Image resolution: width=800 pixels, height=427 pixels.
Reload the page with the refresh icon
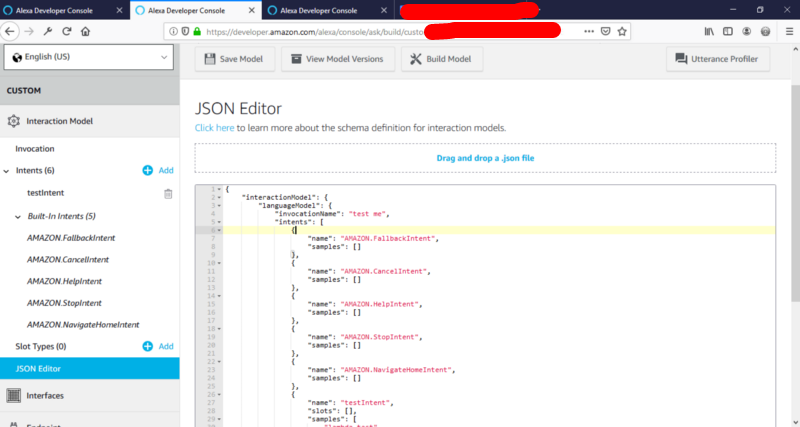pos(66,32)
